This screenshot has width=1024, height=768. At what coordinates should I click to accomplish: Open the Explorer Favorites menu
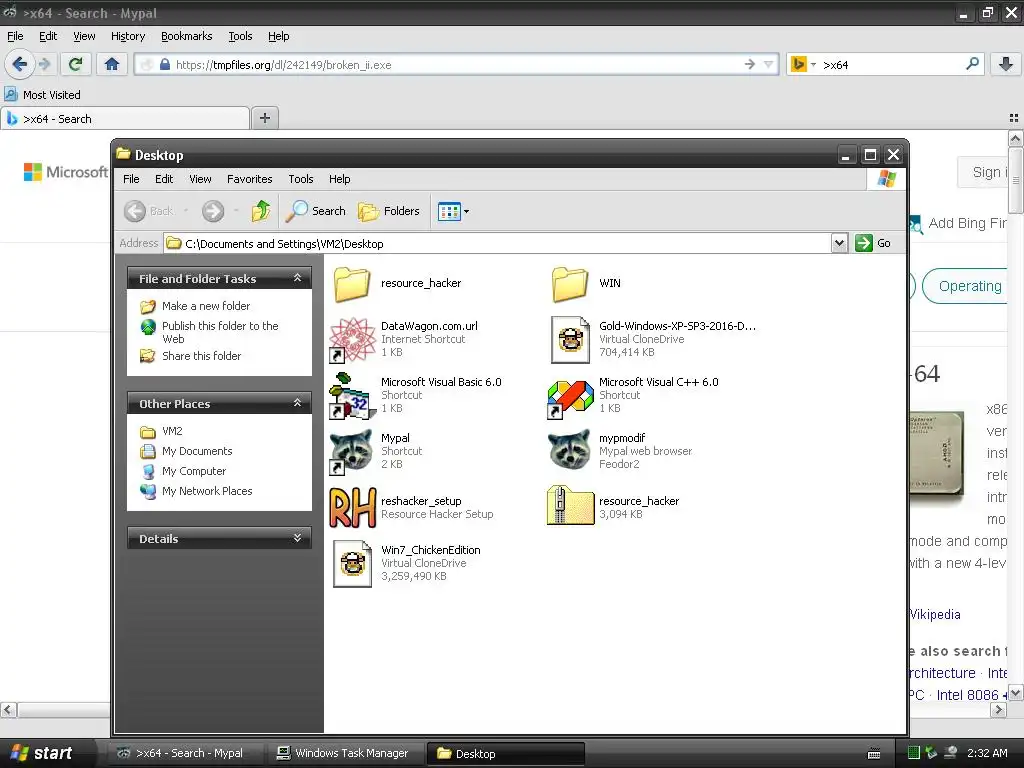(x=249, y=179)
